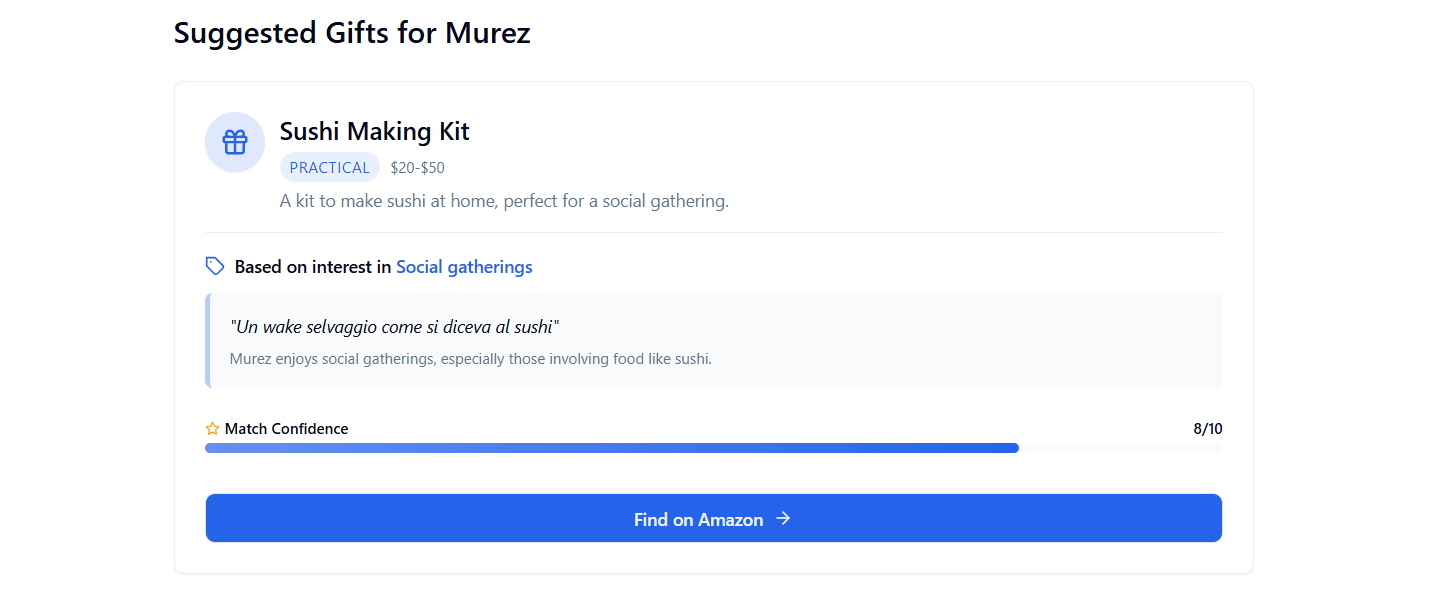The width and height of the screenshot is (1430, 594).
Task: Select the PRACTICAL category badge
Action: pos(329,168)
